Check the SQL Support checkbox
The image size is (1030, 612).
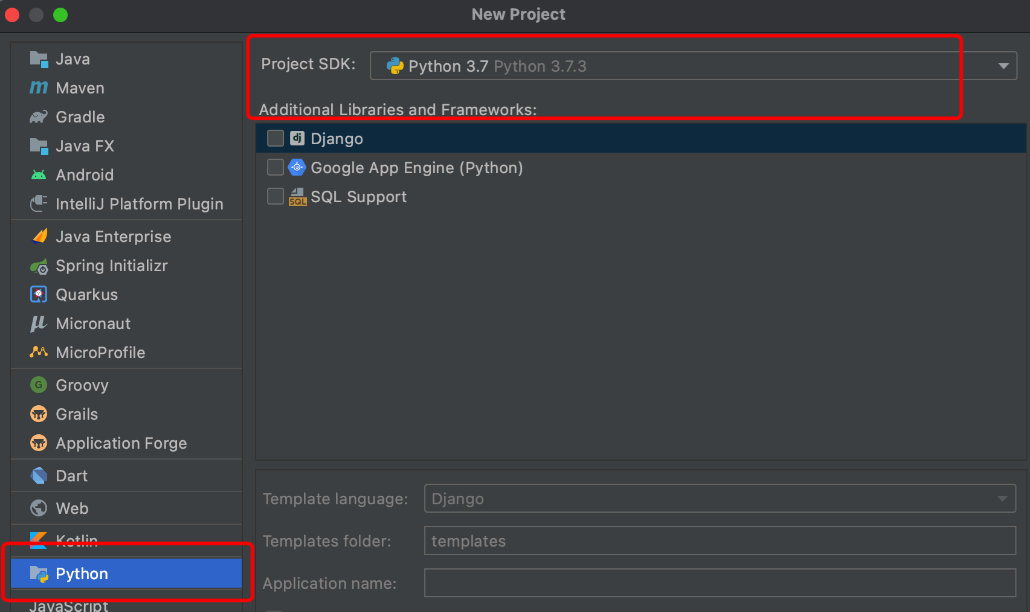(275, 196)
